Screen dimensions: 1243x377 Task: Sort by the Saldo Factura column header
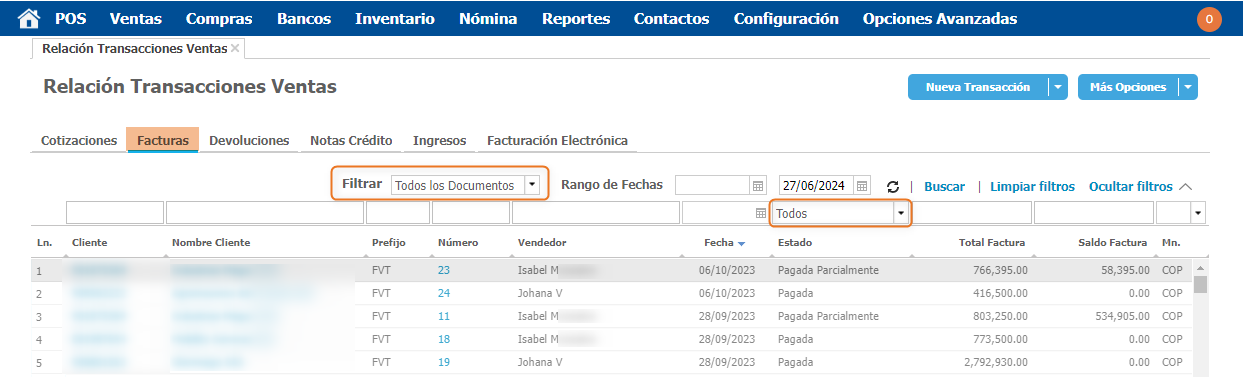(x=1112, y=243)
